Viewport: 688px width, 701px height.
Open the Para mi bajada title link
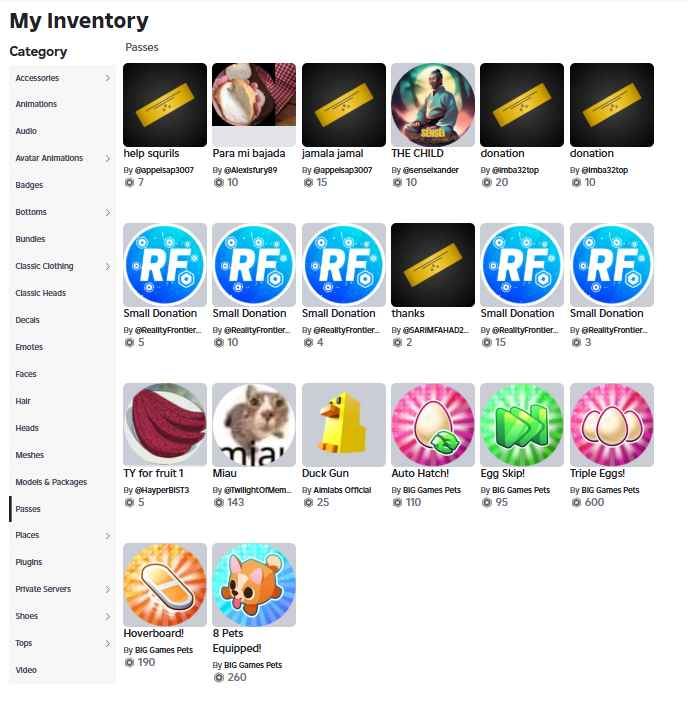249,153
